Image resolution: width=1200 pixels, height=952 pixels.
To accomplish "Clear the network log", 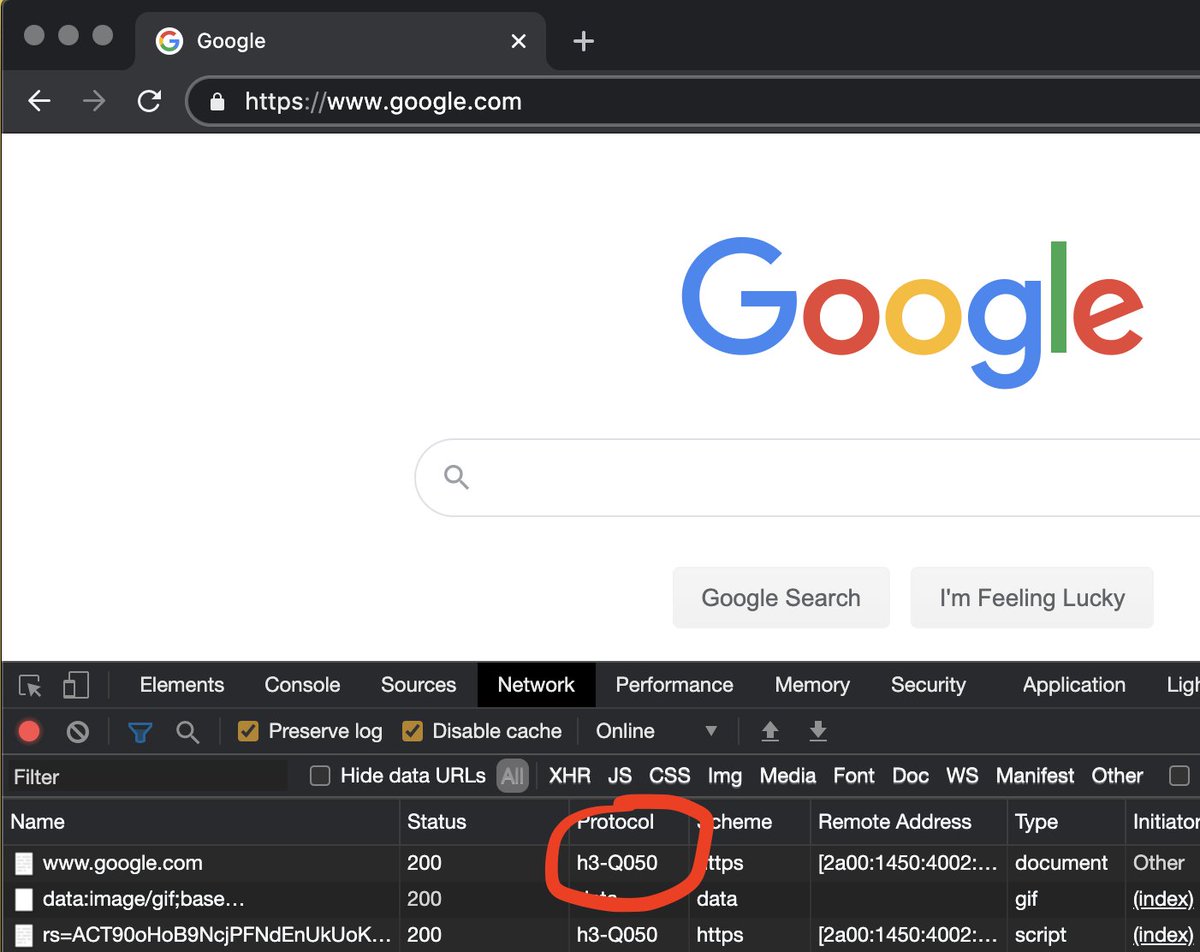I will click(x=78, y=732).
